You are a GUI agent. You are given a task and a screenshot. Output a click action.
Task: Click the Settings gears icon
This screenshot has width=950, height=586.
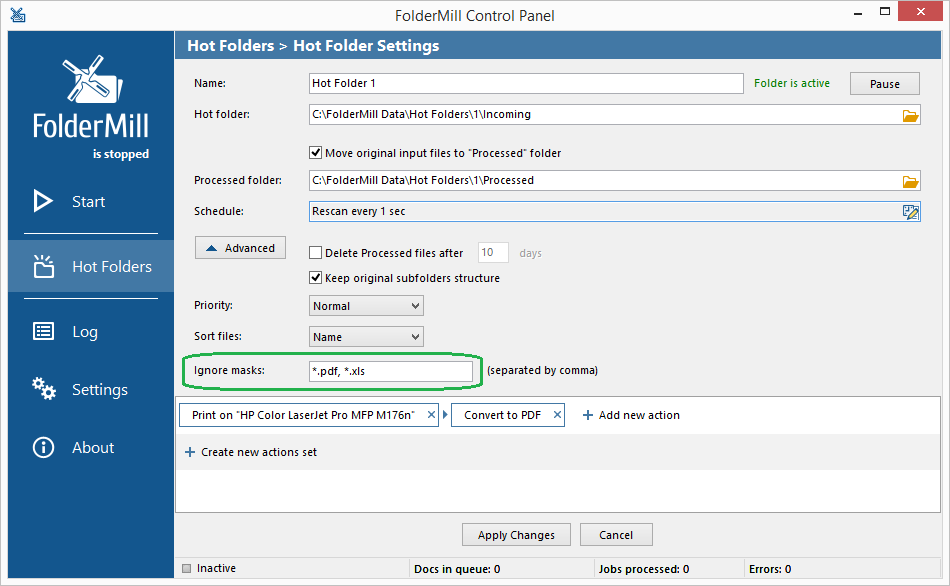(x=44, y=388)
